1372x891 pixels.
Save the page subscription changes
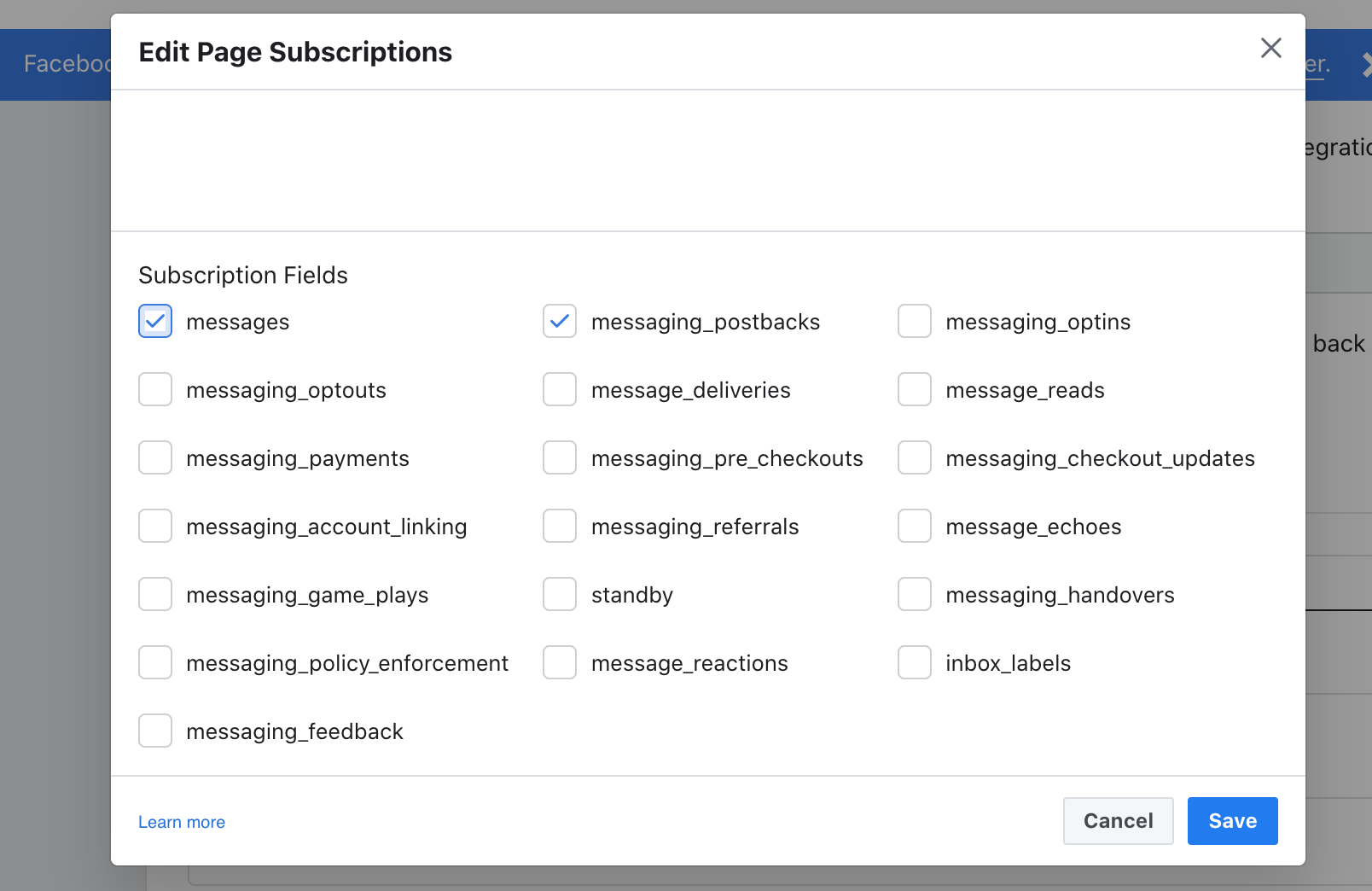pyautogui.click(x=1232, y=821)
